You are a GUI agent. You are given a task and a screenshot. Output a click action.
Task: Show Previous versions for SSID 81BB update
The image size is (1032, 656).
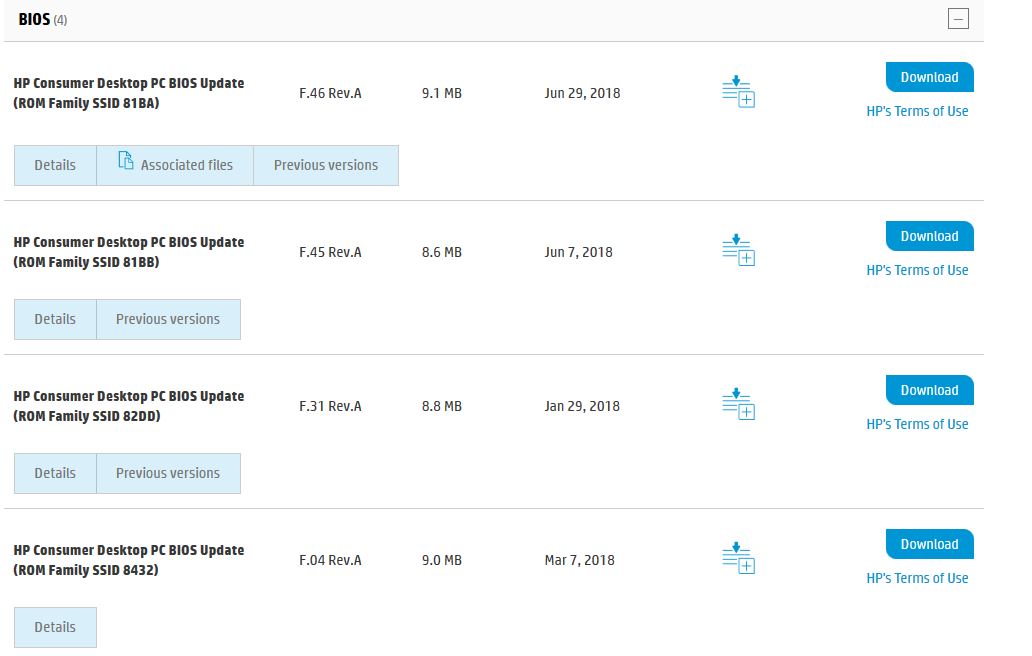pyautogui.click(x=168, y=319)
